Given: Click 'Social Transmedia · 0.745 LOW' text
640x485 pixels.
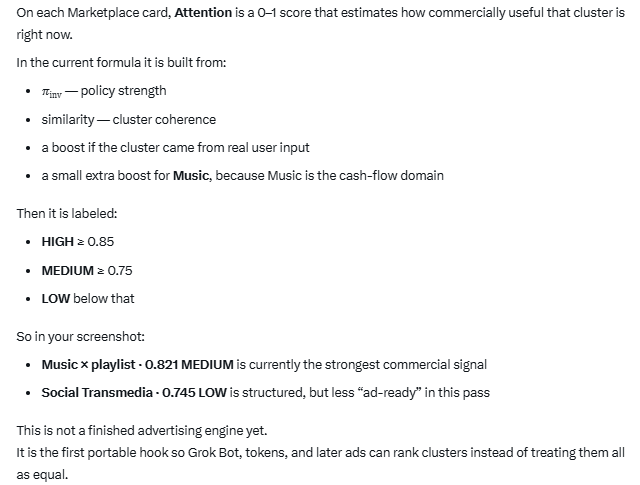Looking at the screenshot, I should pyautogui.click(x=134, y=393).
